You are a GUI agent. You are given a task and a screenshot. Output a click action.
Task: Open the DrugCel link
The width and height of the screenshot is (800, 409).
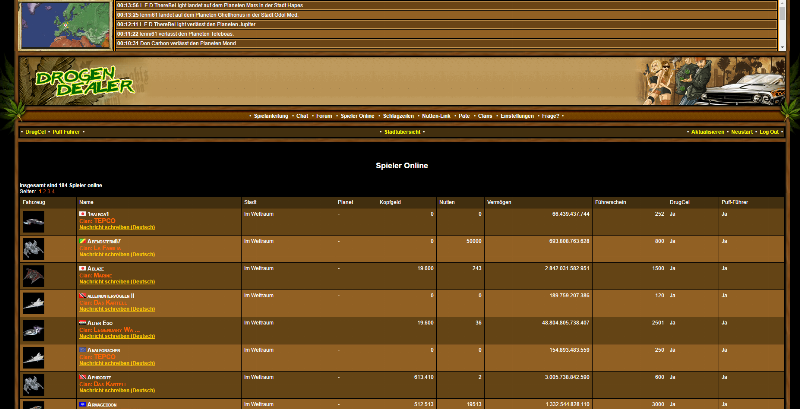pos(36,132)
